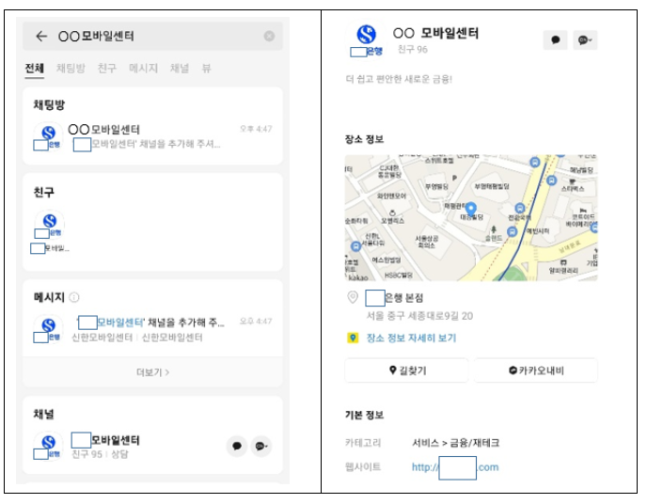Go back using the left arrow icon
The width and height of the screenshot is (647, 504).
(41, 36)
